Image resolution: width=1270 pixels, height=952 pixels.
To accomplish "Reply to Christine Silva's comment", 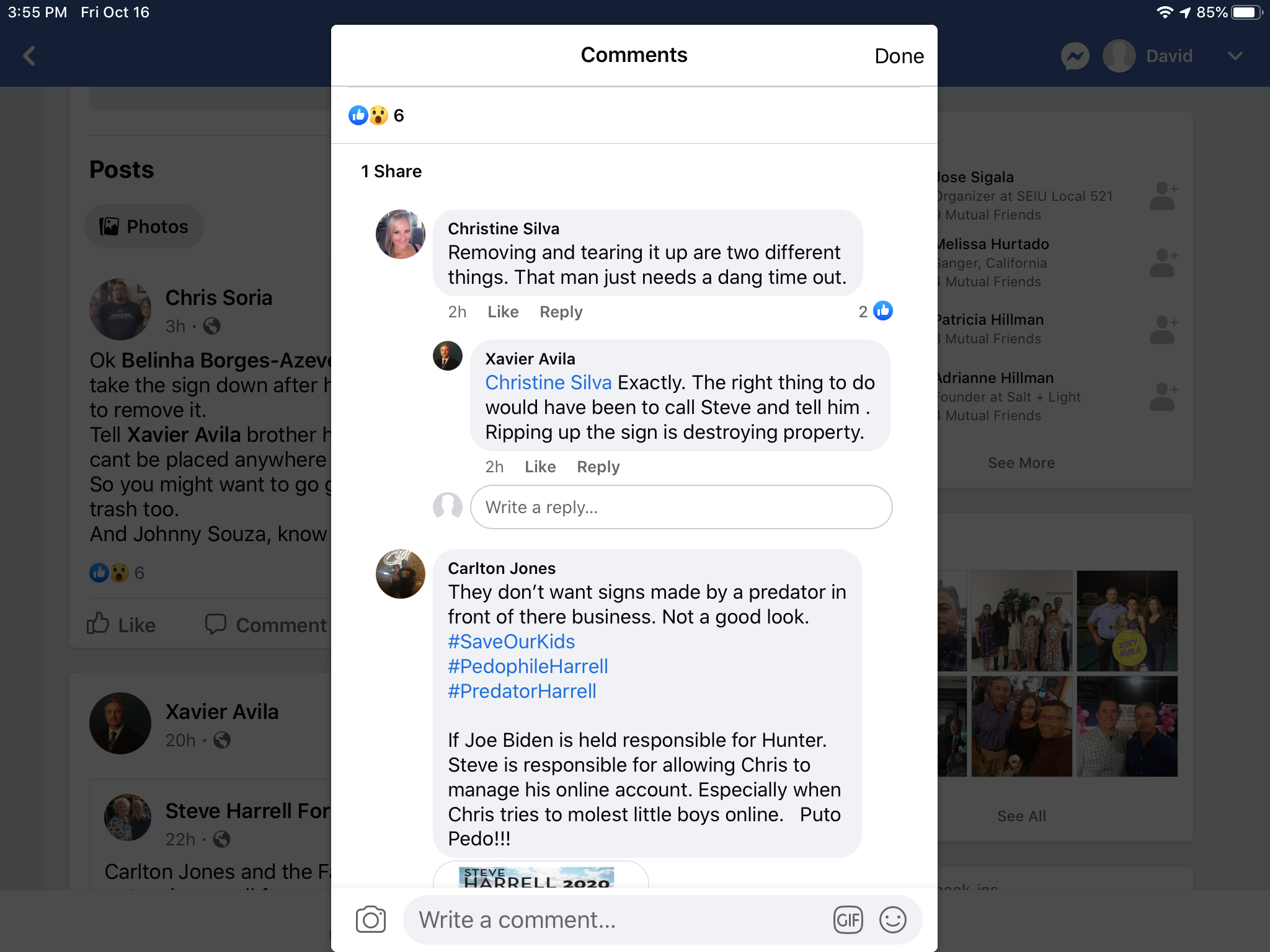I will pyautogui.click(x=561, y=312).
